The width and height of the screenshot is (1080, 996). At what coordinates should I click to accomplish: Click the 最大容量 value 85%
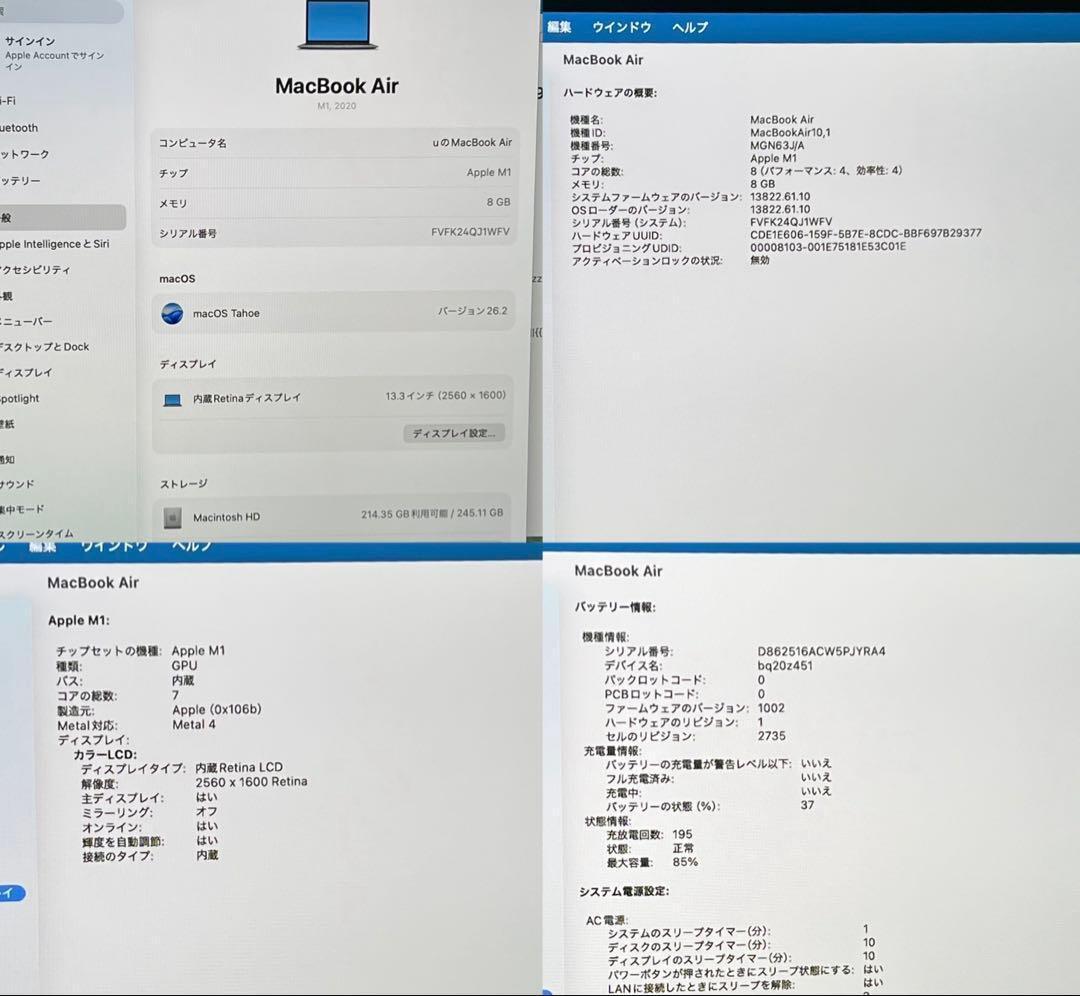pyautogui.click(x=685, y=862)
